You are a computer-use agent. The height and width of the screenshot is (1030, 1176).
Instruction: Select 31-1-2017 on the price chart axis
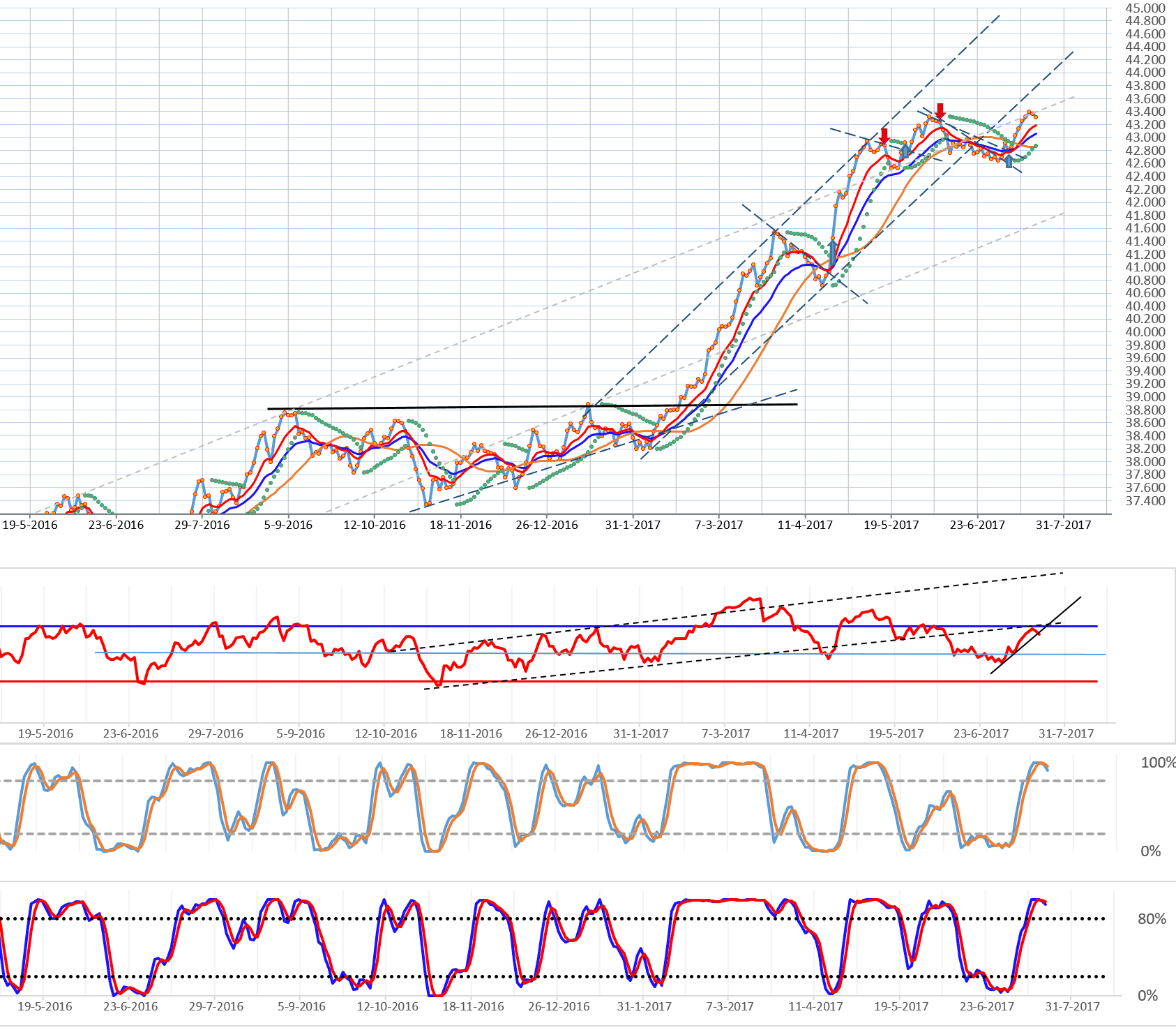(633, 525)
